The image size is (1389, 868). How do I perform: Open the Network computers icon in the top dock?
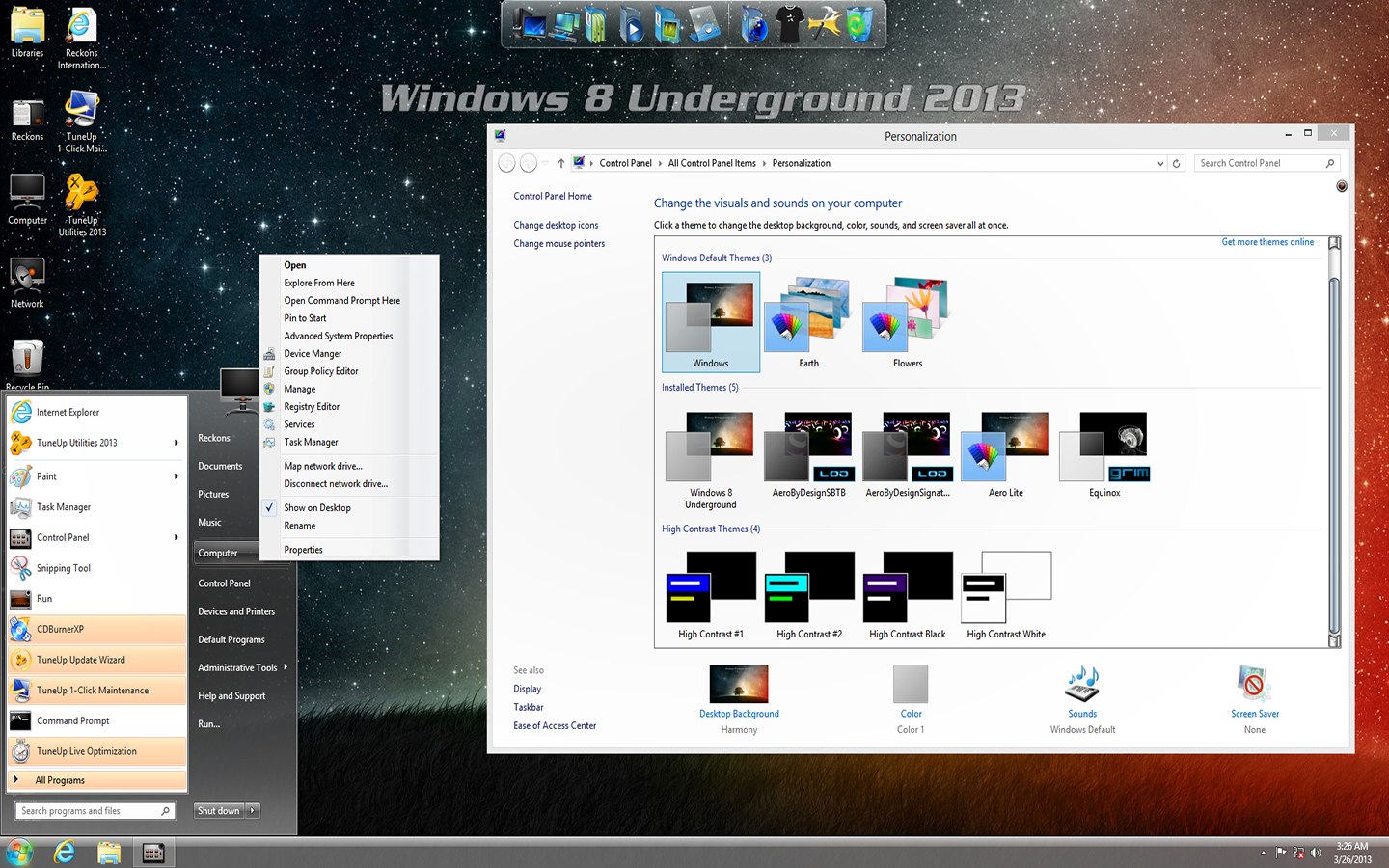tap(565, 24)
